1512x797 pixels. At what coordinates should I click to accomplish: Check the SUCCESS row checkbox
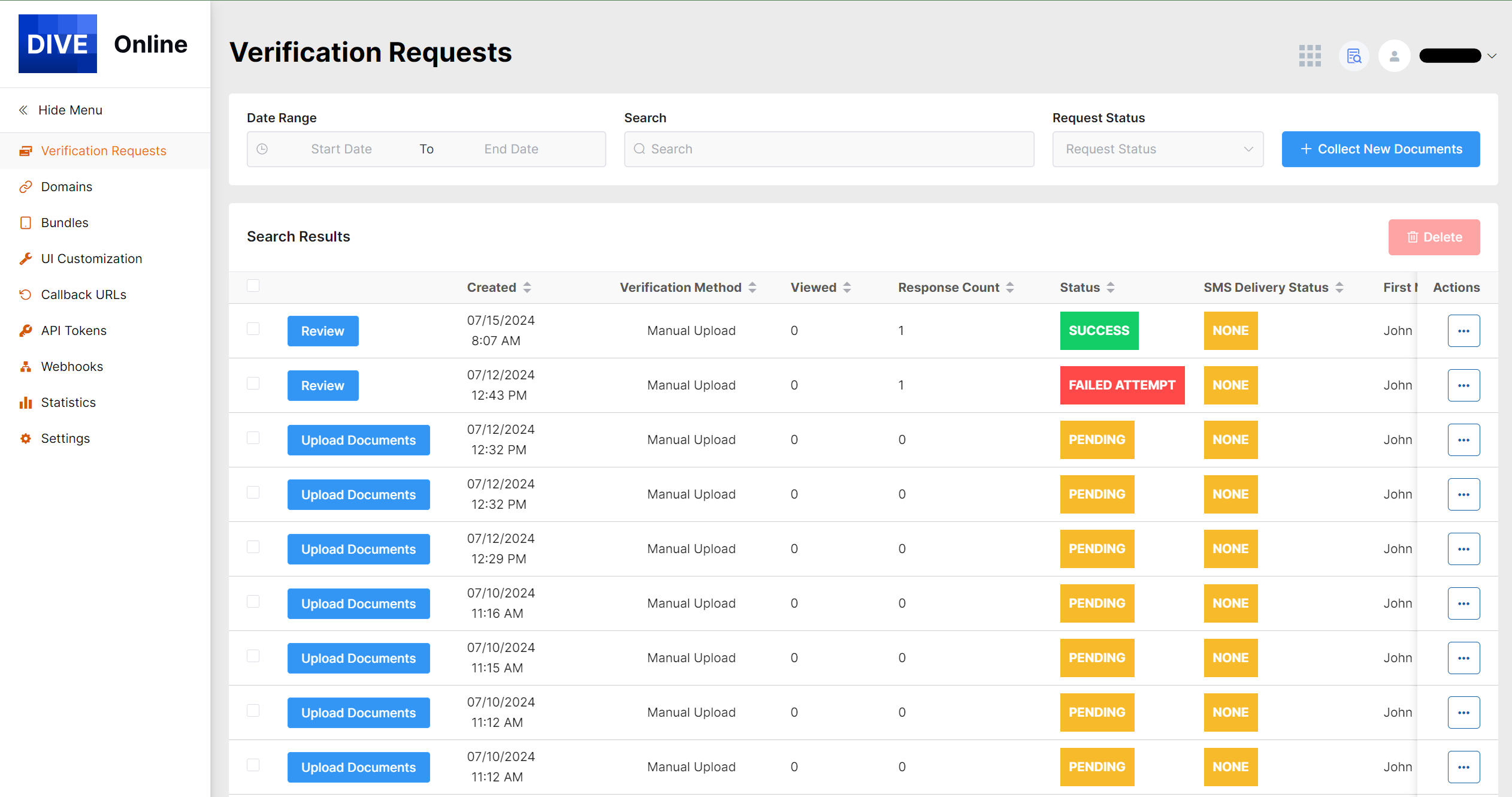pos(253,329)
